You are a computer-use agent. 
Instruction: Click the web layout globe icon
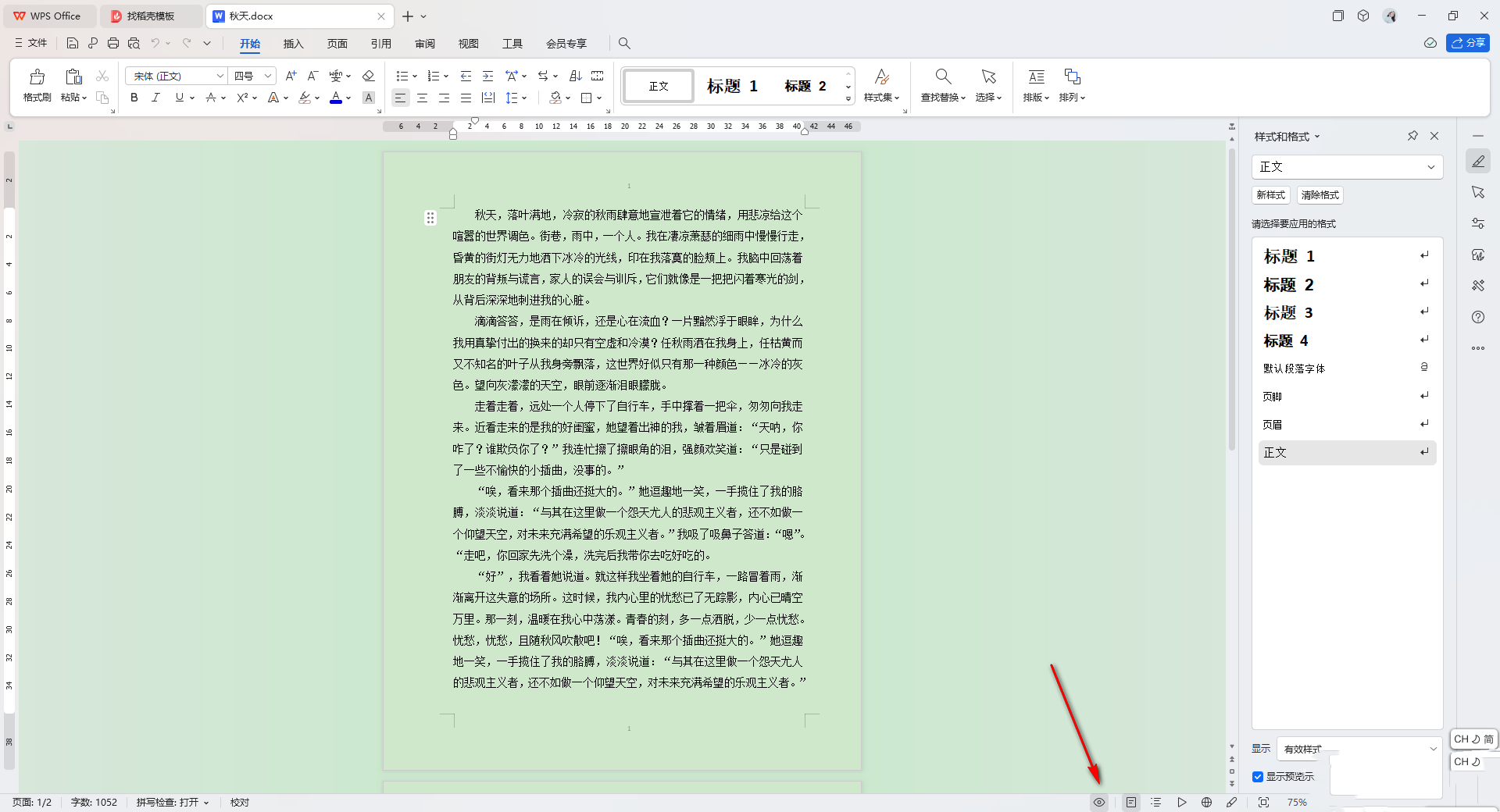pos(1206,802)
